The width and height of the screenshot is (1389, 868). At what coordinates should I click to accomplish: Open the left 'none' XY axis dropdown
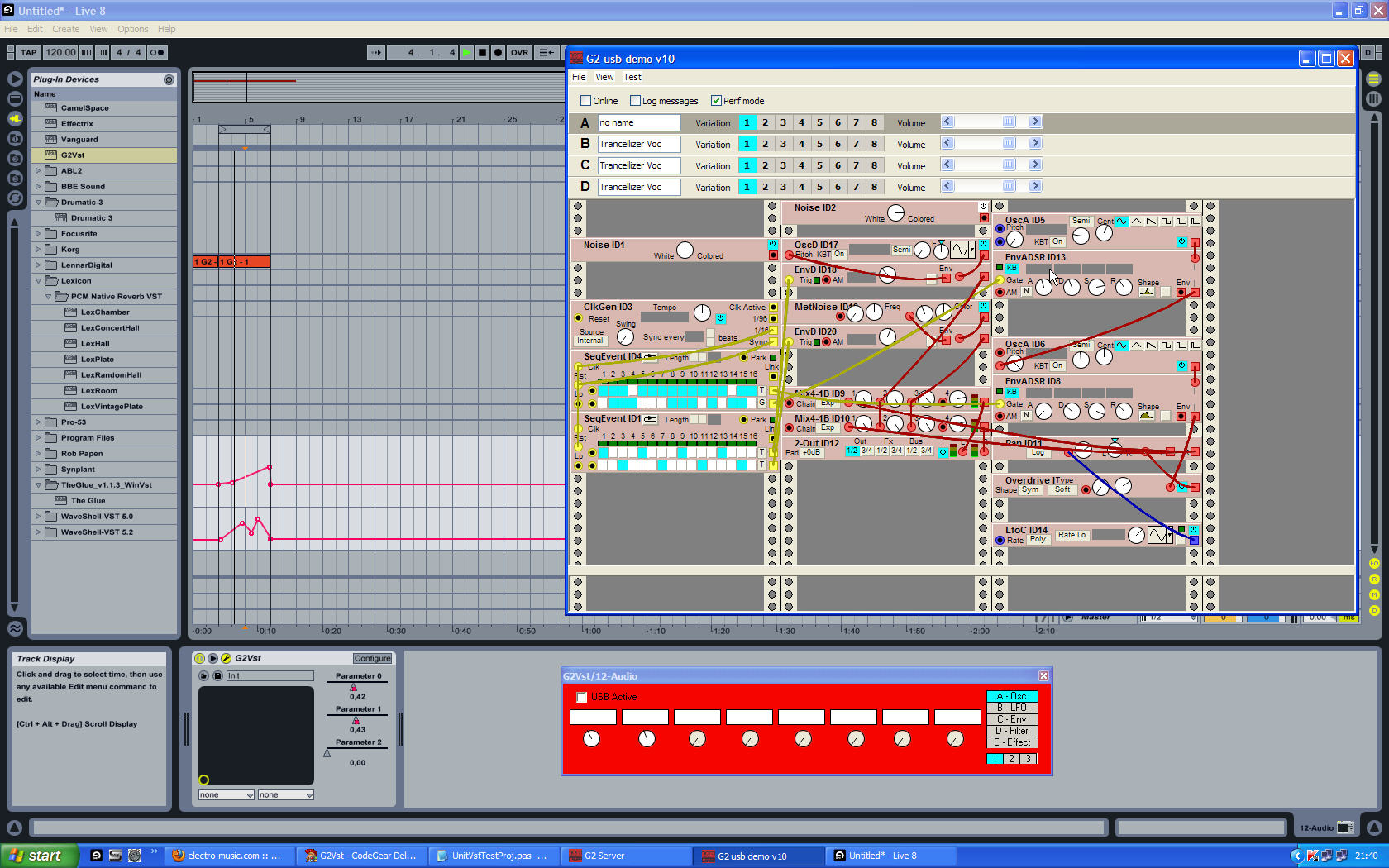coord(226,794)
